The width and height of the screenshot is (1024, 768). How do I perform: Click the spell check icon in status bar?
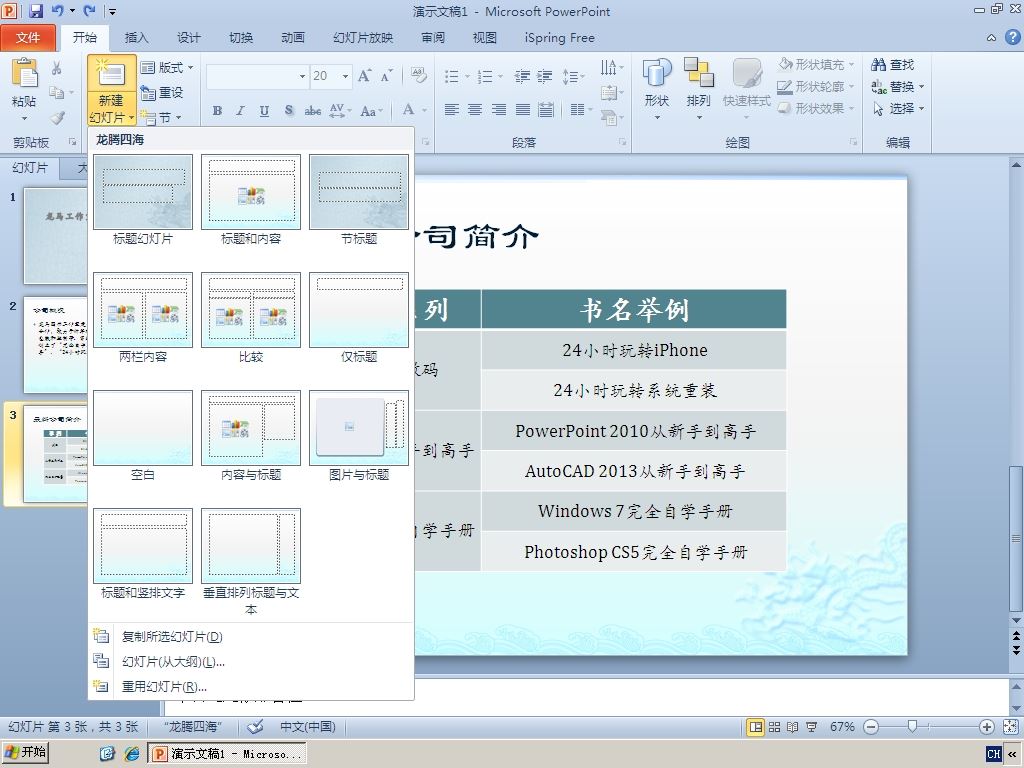pos(255,726)
